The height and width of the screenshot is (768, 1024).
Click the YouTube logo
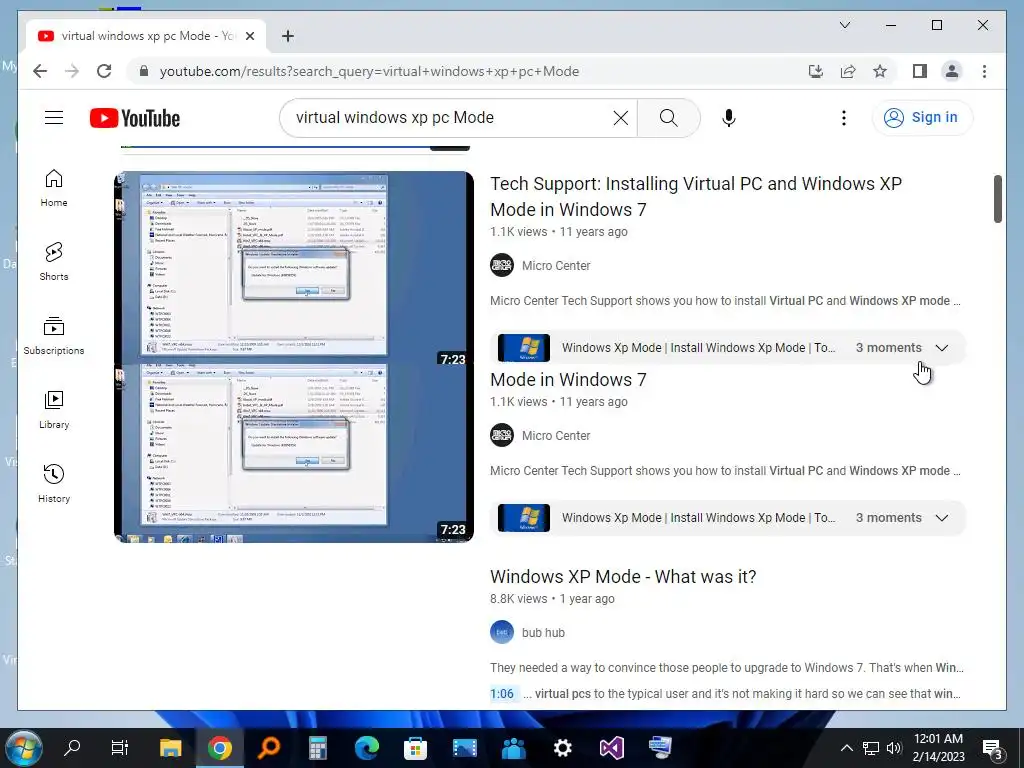[135, 118]
